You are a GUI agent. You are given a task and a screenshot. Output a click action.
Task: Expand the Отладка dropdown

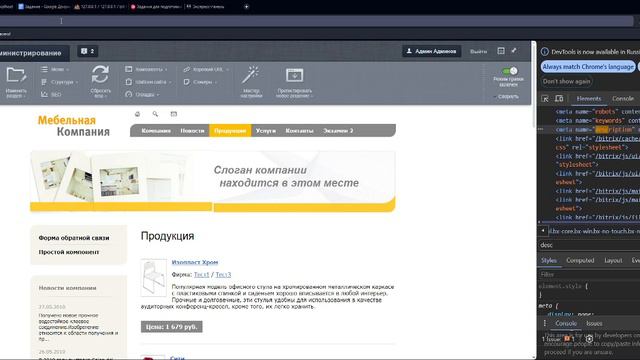(142, 94)
